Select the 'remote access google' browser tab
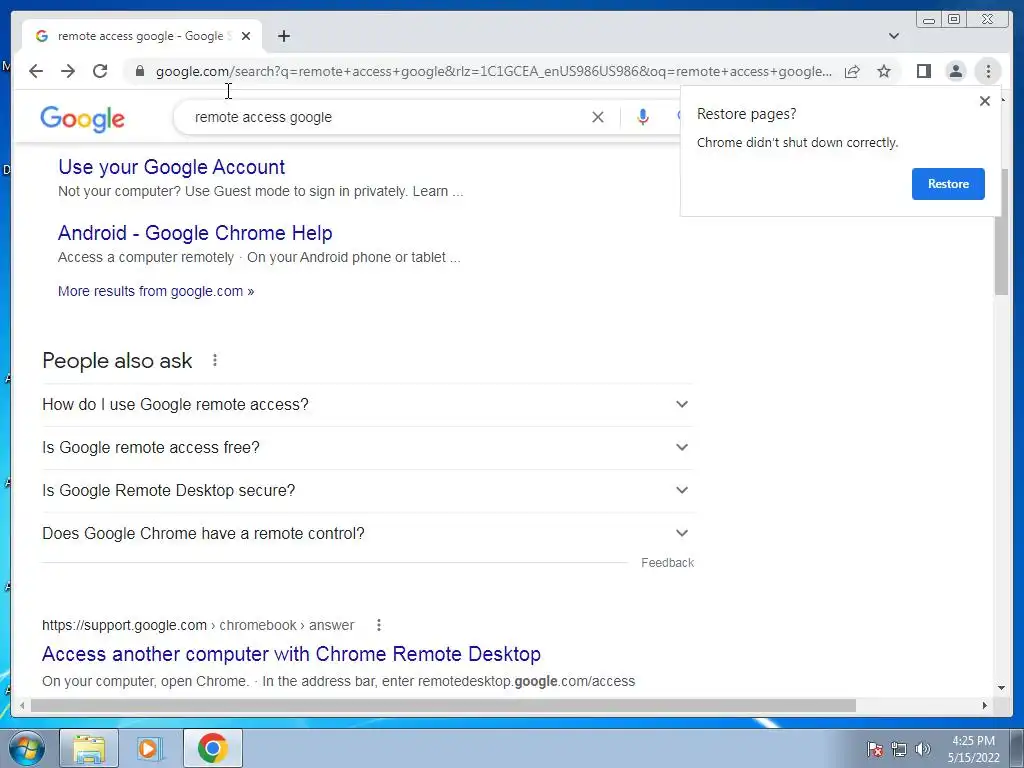The height and width of the screenshot is (768, 1024). [x=141, y=36]
